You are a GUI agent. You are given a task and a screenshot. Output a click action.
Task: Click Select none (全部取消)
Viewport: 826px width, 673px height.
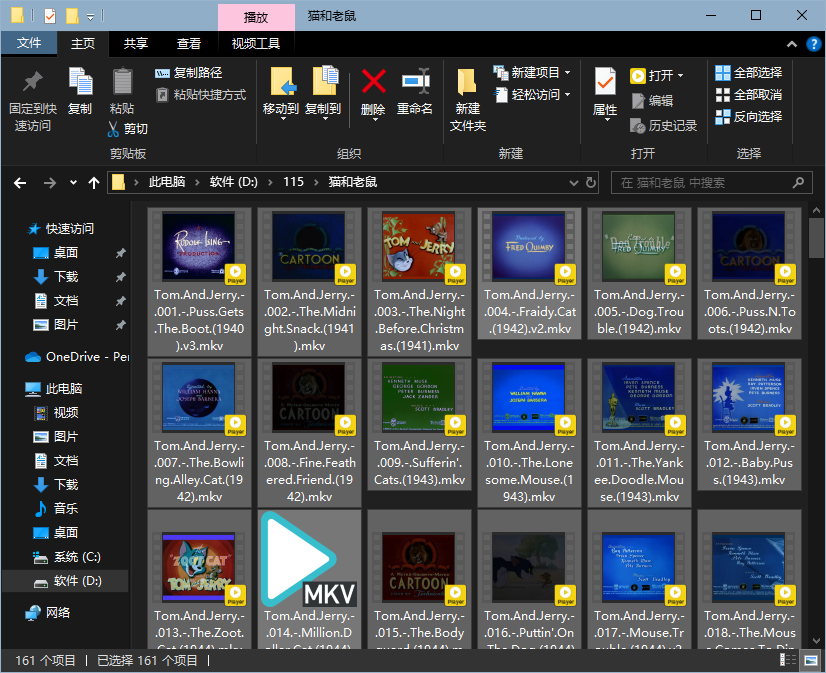click(749, 95)
